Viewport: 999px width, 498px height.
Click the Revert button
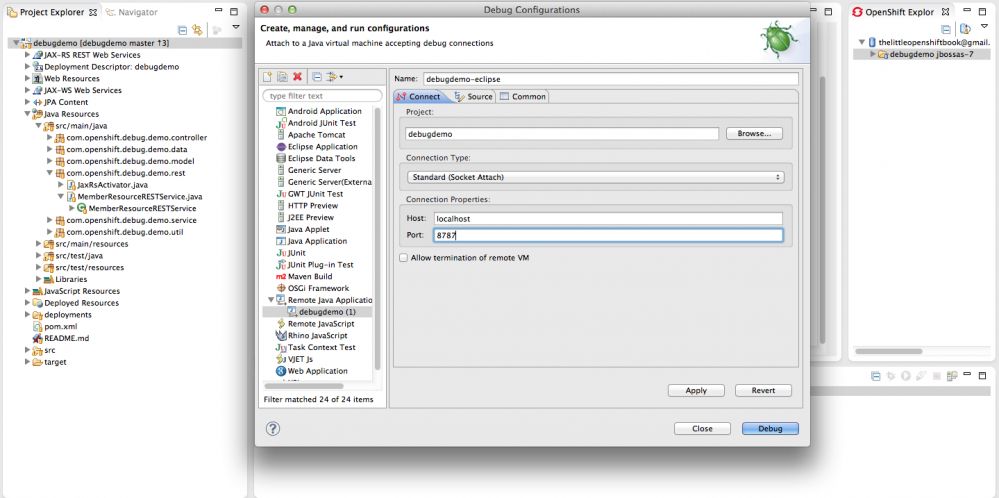763,390
